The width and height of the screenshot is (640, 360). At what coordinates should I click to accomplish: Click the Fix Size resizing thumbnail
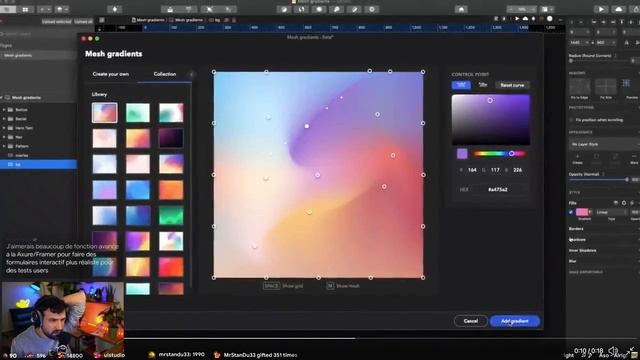606,86
